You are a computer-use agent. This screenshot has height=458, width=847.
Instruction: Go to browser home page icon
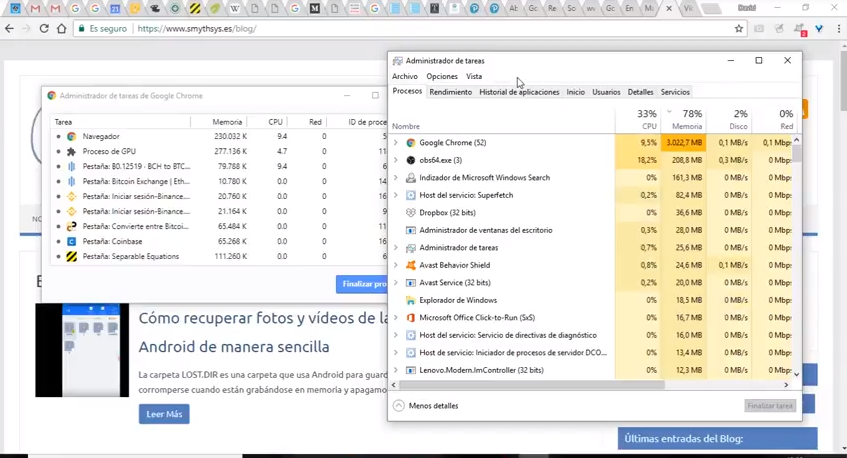pyautogui.click(x=62, y=29)
